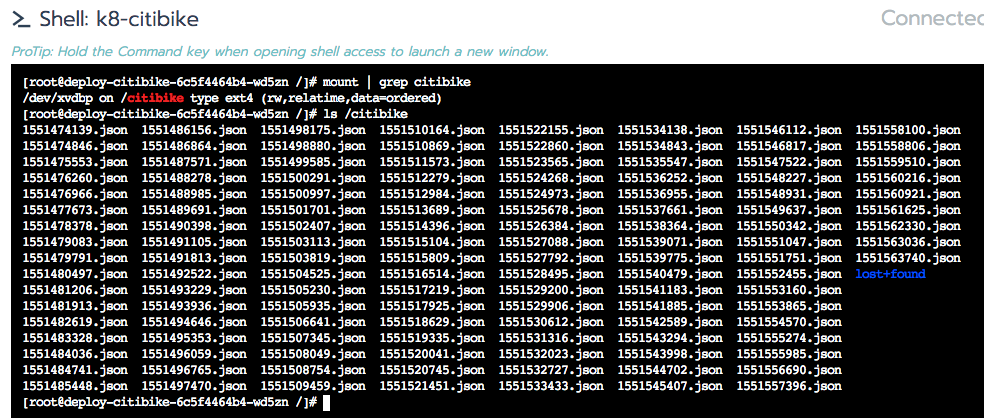Select file 1551521451.json
The height and width of the screenshot is (418, 984).
pyautogui.click(x=432, y=386)
